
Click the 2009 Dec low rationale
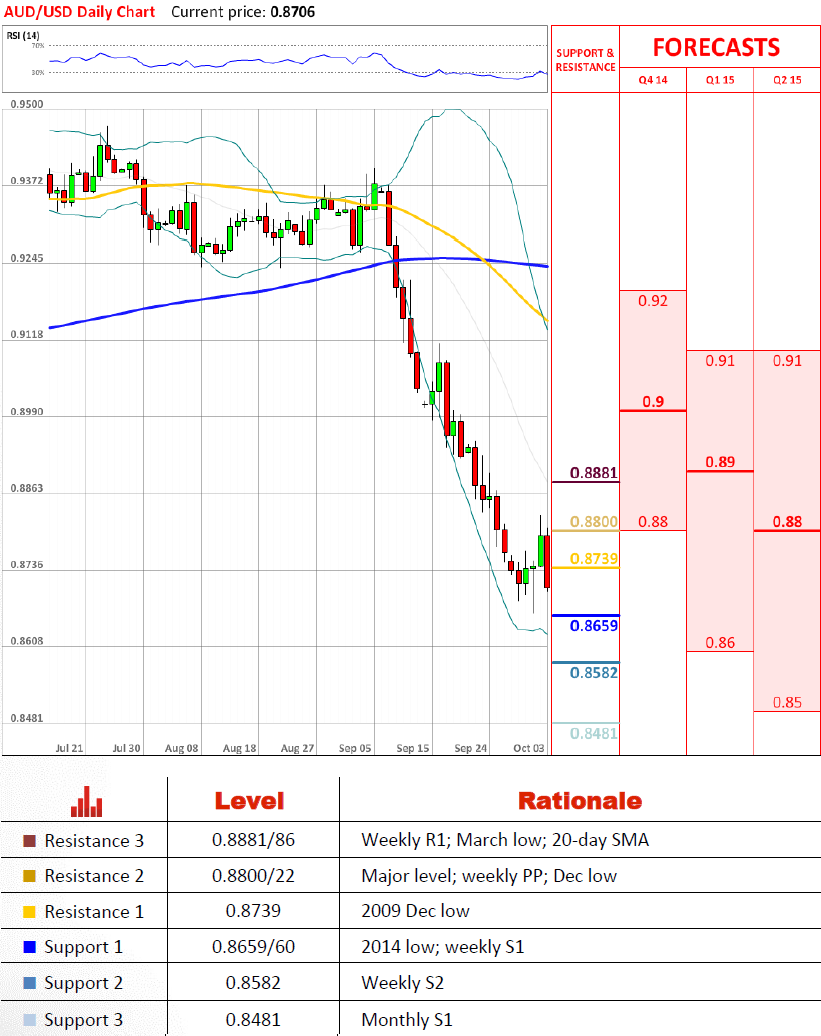pos(415,911)
